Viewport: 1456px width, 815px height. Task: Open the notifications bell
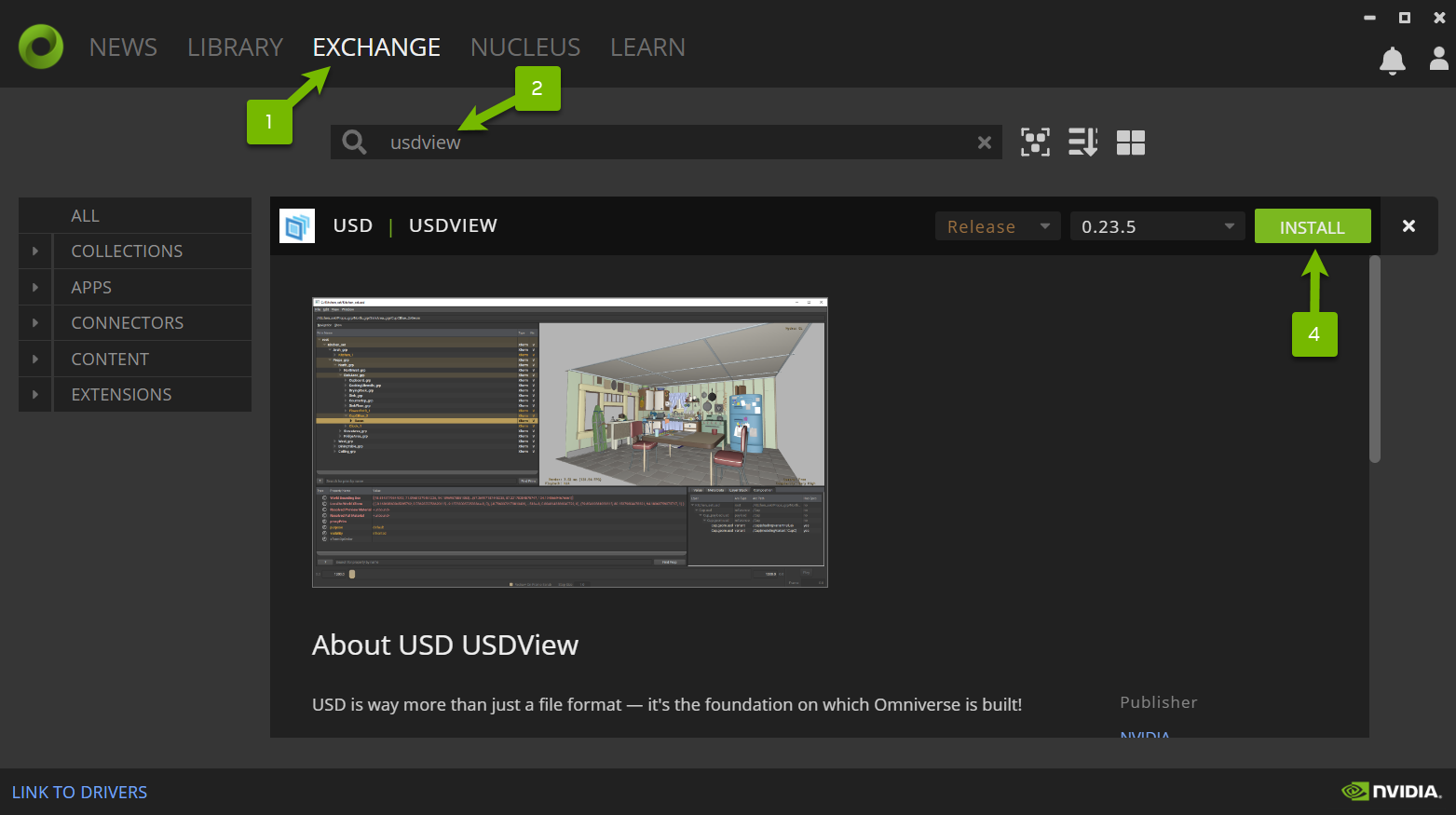pyautogui.click(x=1392, y=61)
